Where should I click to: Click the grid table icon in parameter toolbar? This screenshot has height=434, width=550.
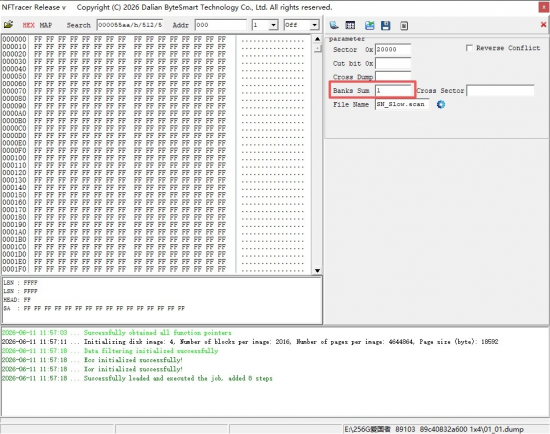click(350, 25)
